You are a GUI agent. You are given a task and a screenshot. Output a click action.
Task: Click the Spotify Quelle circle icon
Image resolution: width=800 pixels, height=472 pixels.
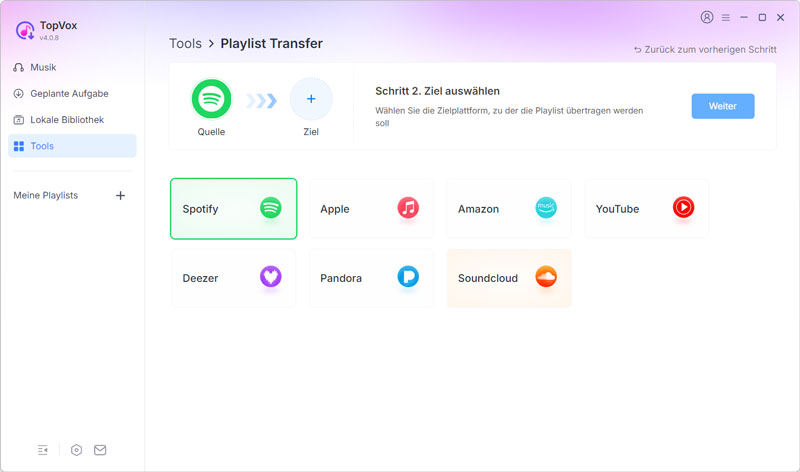point(211,98)
